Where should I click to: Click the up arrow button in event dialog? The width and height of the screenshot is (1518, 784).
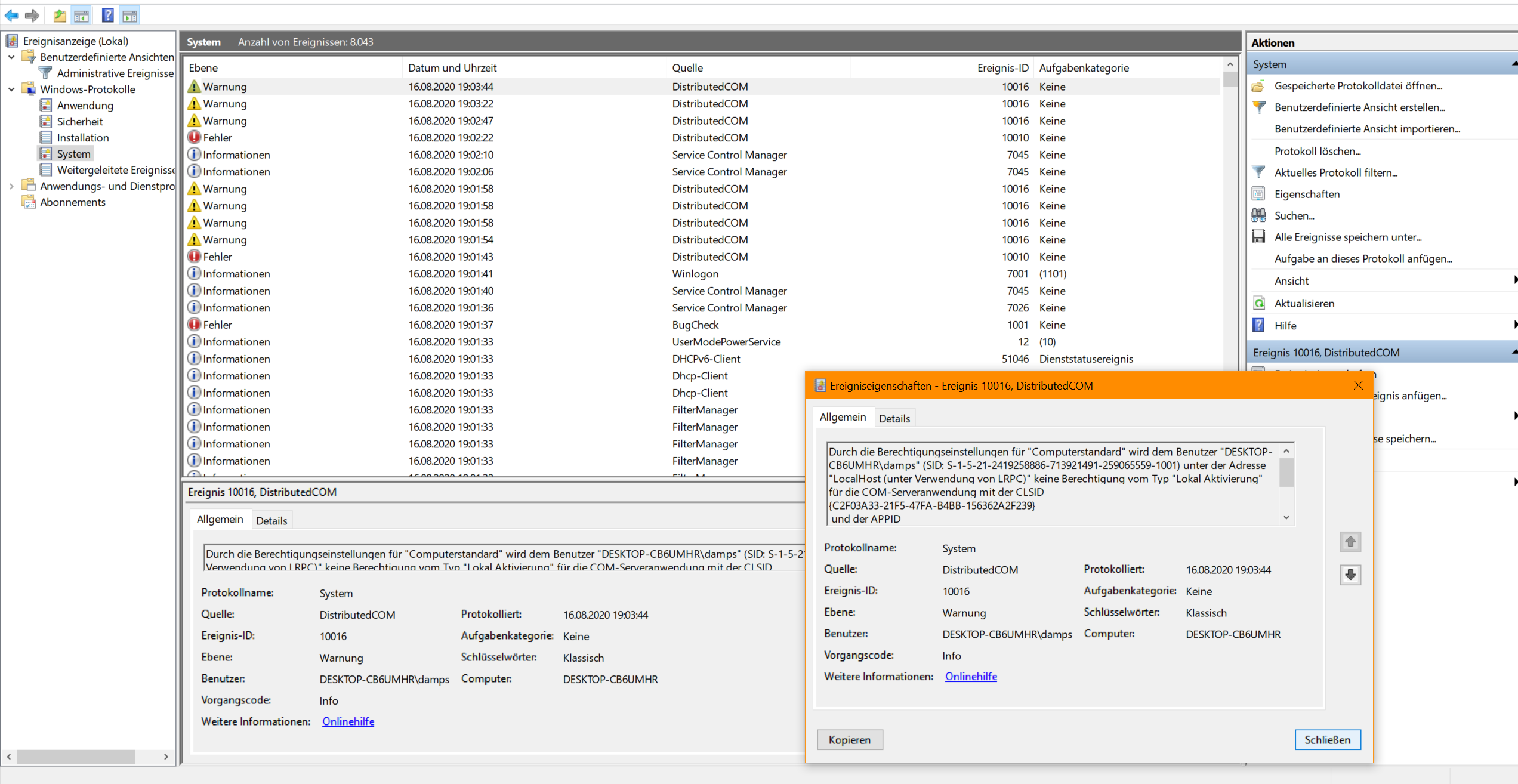tap(1350, 542)
